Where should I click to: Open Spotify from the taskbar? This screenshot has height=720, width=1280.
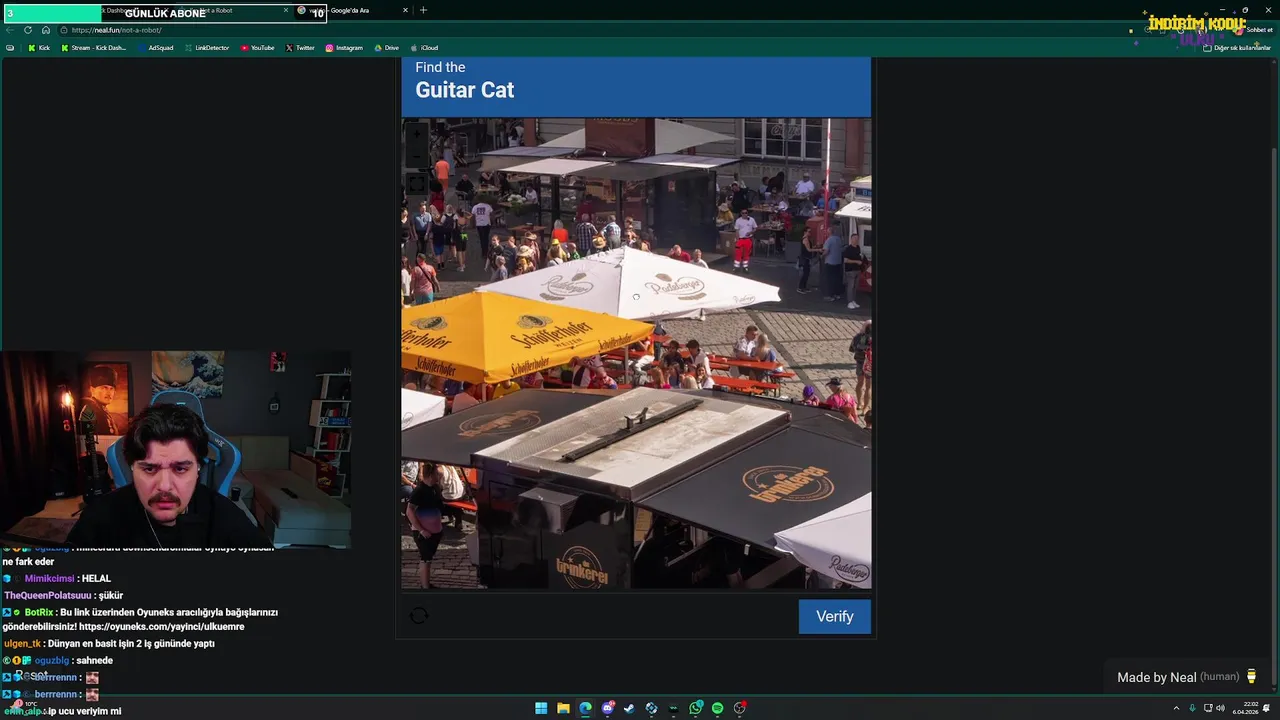coord(717,708)
